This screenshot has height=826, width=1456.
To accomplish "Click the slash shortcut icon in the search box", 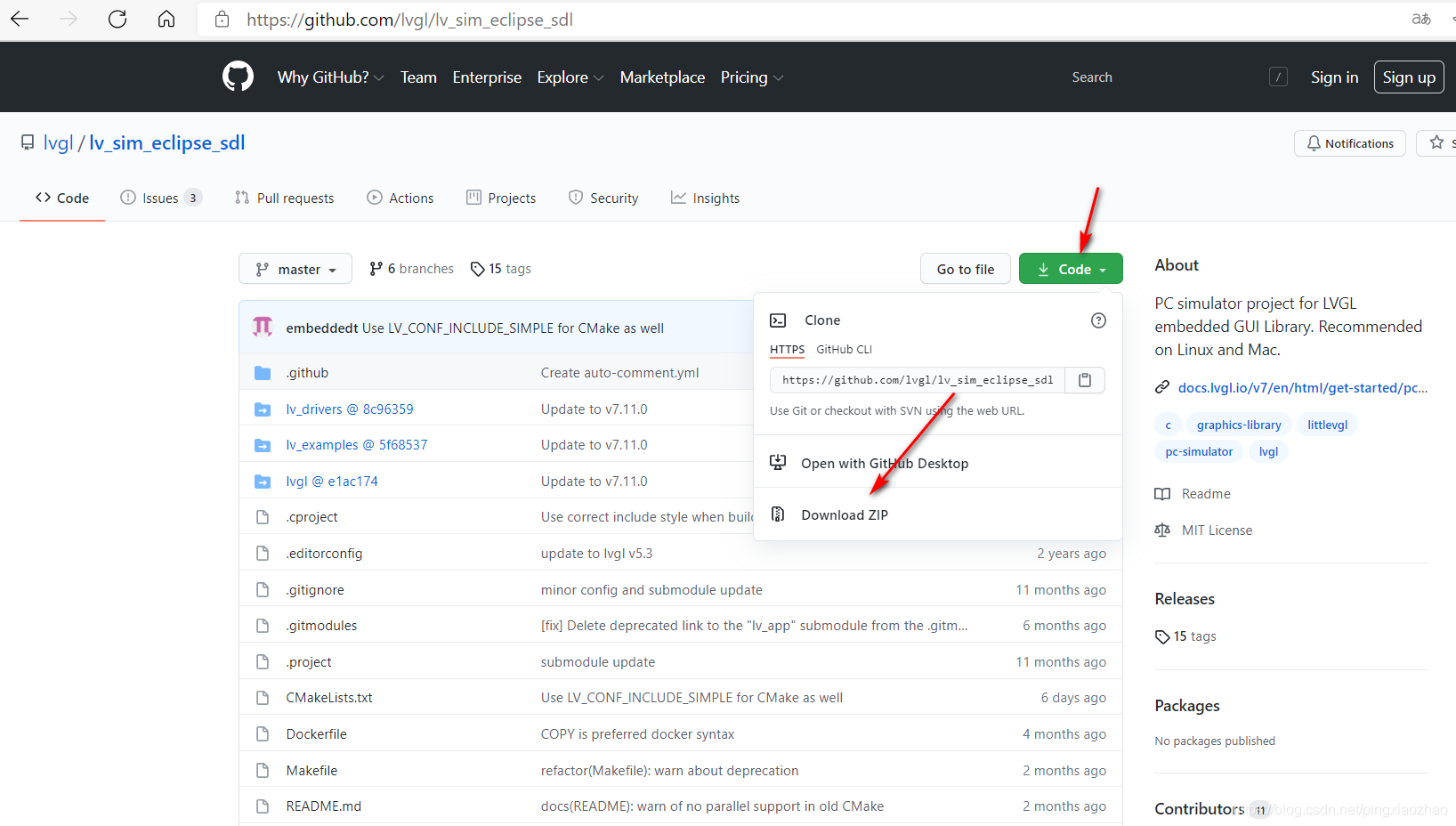I will (1278, 77).
